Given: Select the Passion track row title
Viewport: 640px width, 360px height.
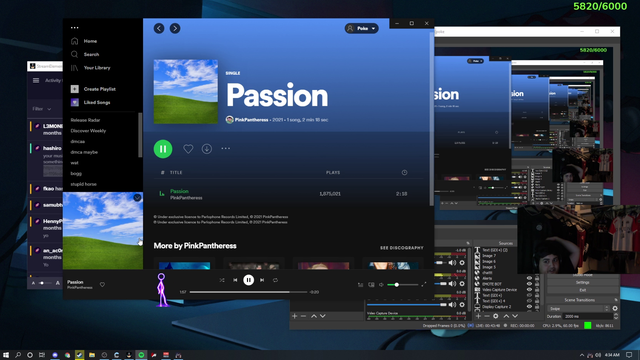Looking at the screenshot, I should pyautogui.click(x=179, y=191).
